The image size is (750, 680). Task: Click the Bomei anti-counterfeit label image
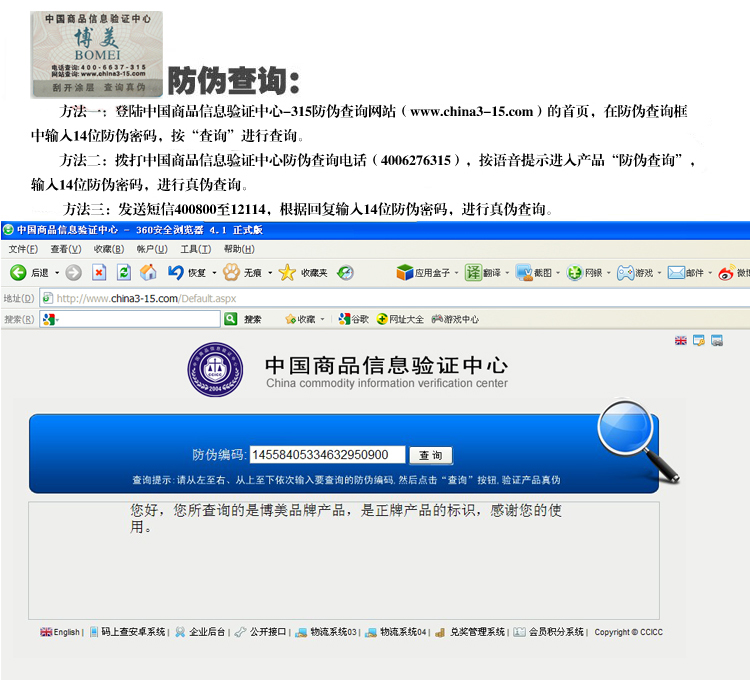click(97, 55)
